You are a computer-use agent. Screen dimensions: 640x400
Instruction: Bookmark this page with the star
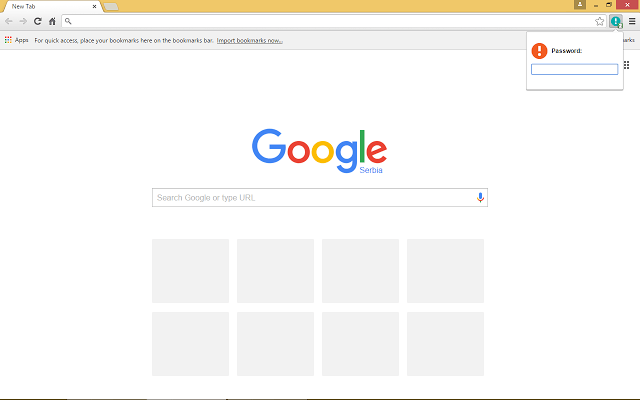[600, 21]
